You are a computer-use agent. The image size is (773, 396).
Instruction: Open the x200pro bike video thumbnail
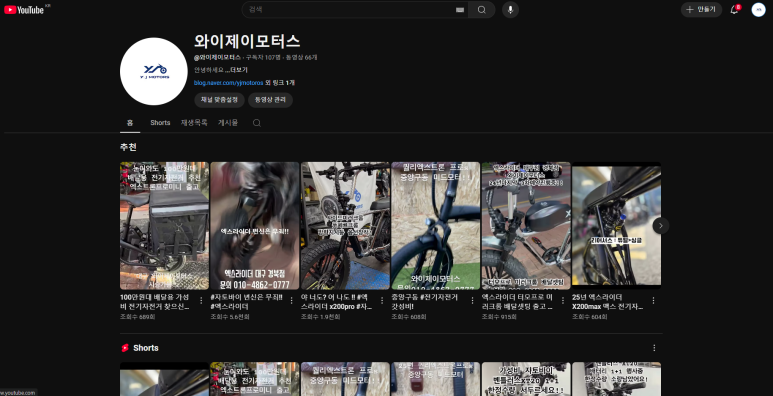point(345,225)
